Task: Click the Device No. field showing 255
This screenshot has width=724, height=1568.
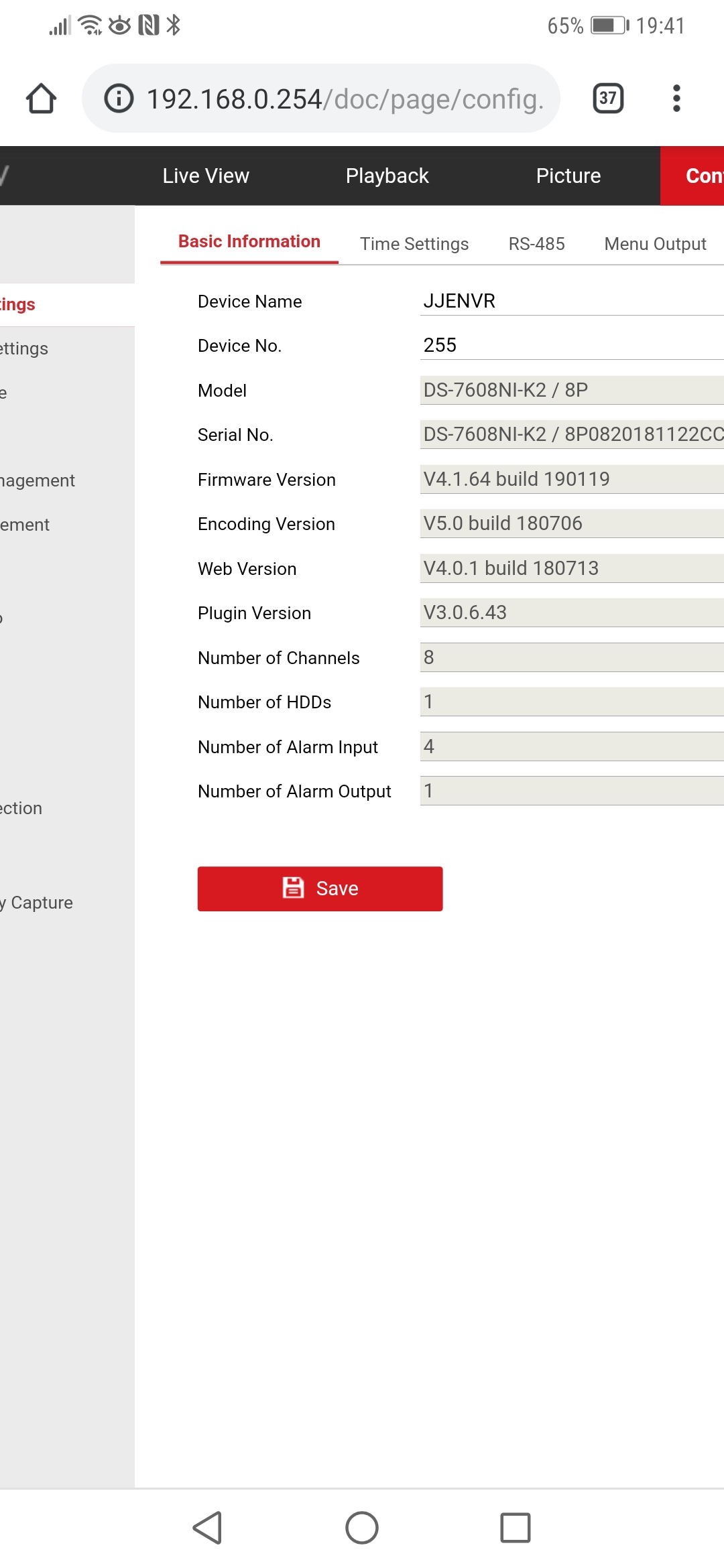Action: tap(570, 345)
